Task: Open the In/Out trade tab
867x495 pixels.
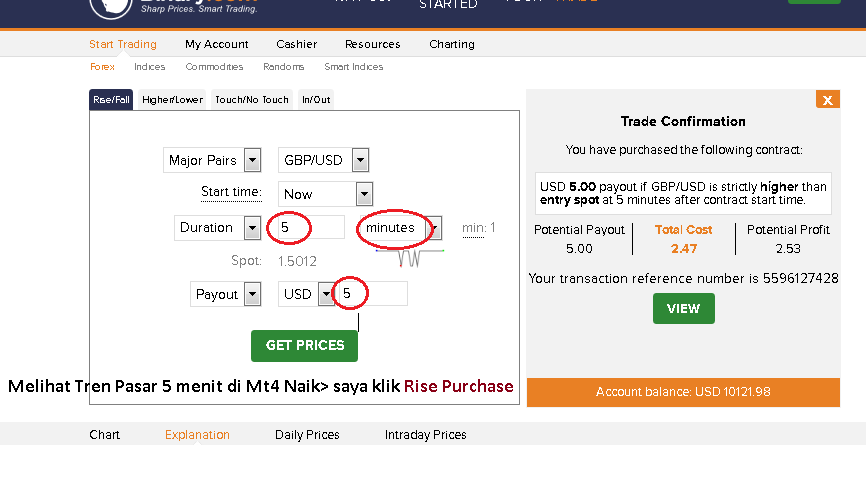Action: (316, 100)
